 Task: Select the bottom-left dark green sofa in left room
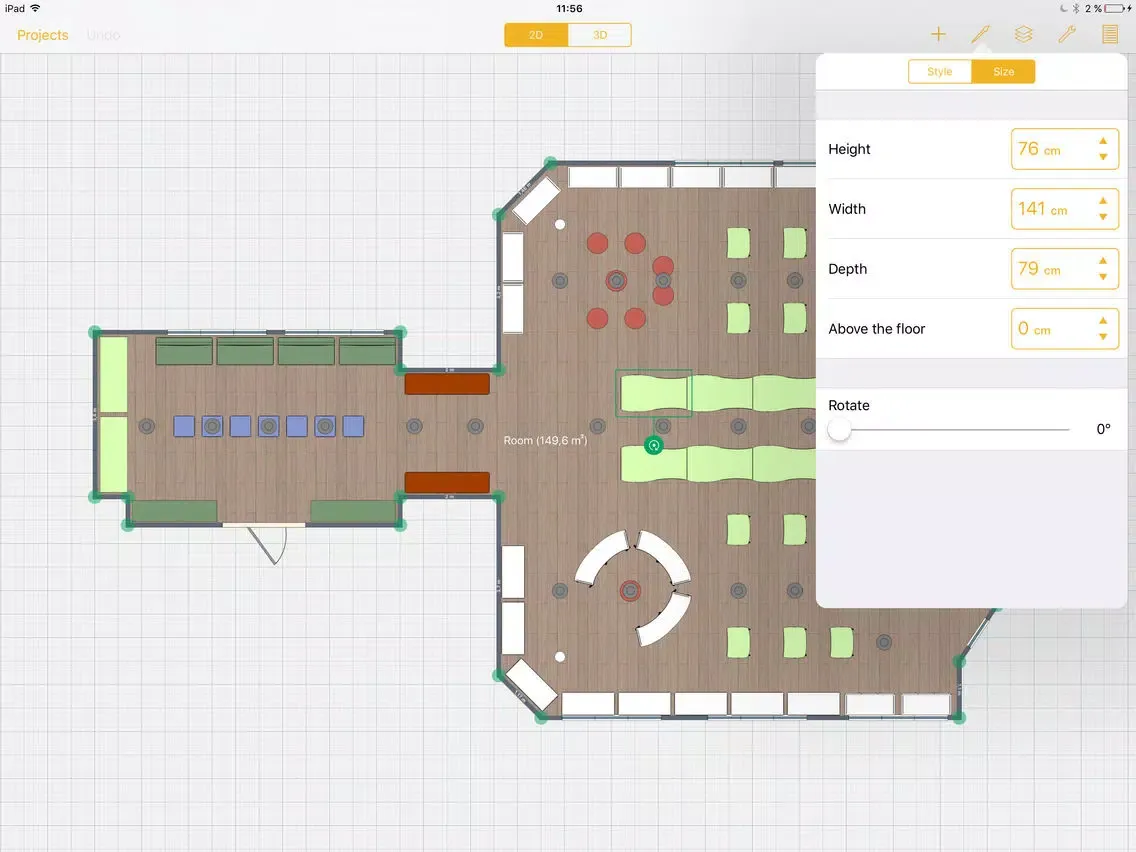click(x=174, y=511)
